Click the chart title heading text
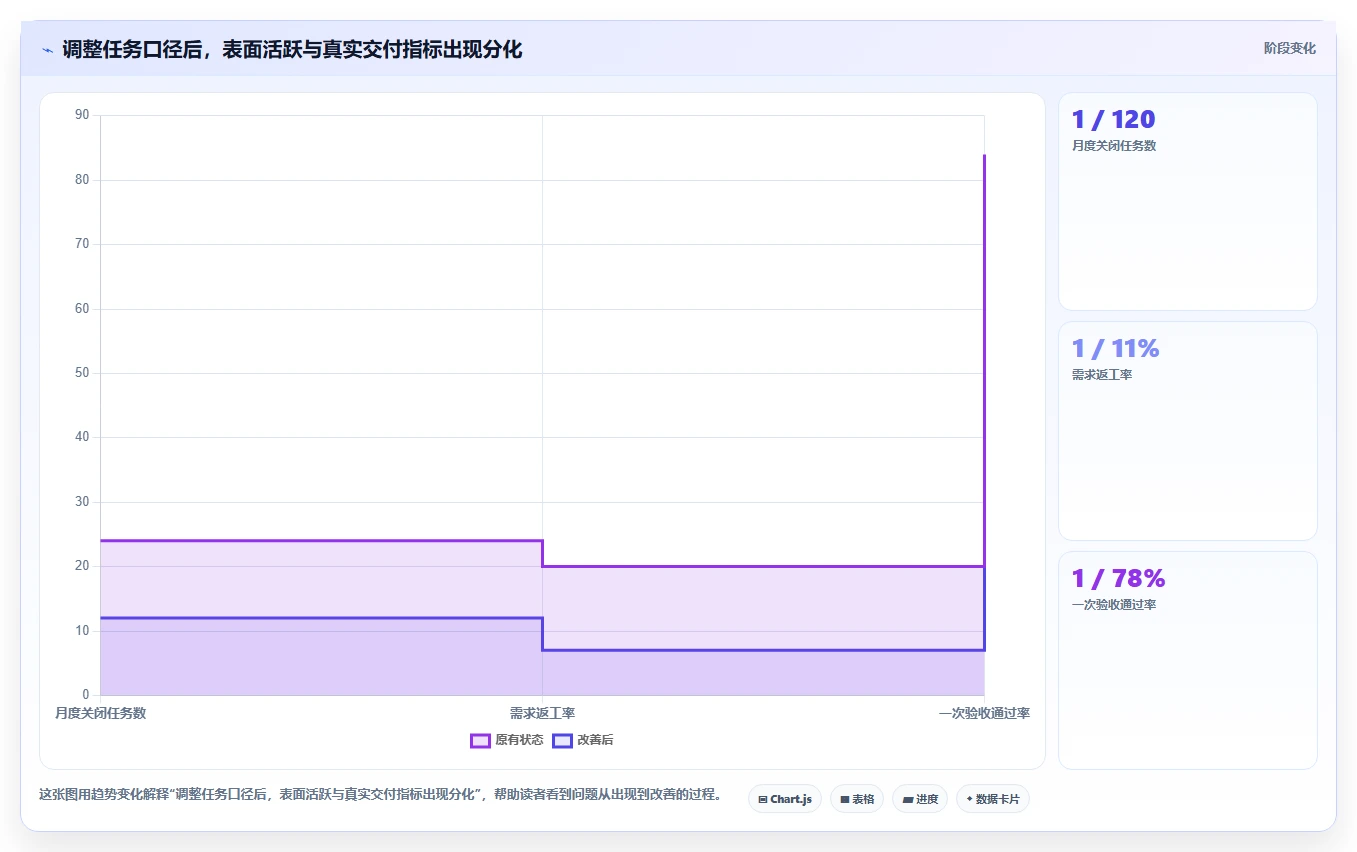The image size is (1357, 852). click(x=292, y=50)
